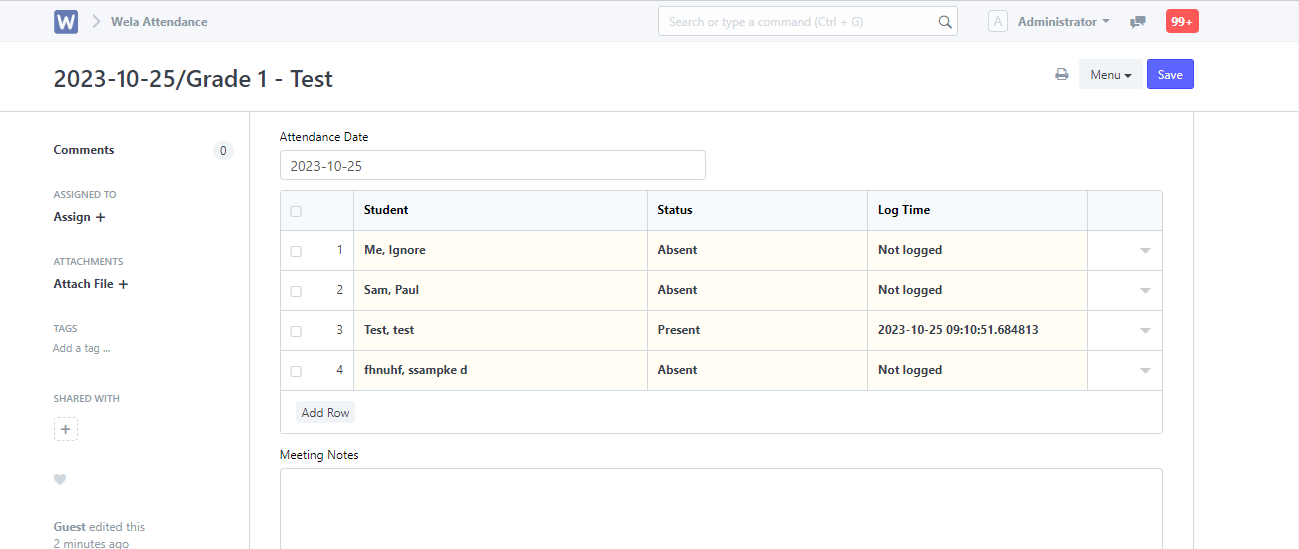Click Not logged for fhnuhf, ssampke d
Screen dimensions: 1299x549
977,370
